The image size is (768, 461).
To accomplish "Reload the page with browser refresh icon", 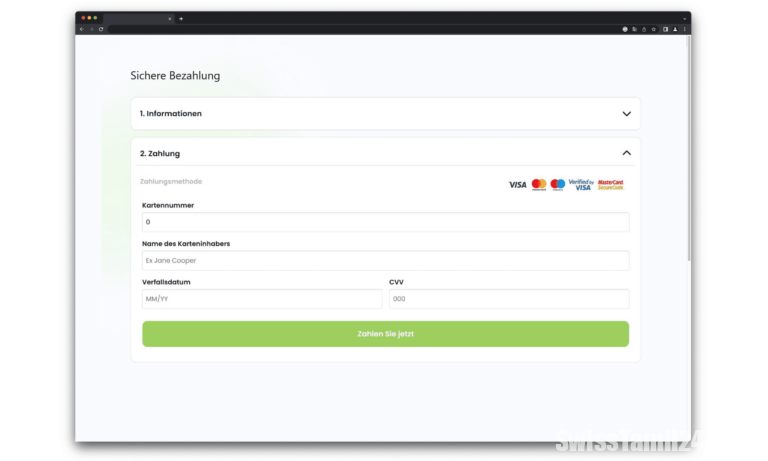I will point(101,29).
